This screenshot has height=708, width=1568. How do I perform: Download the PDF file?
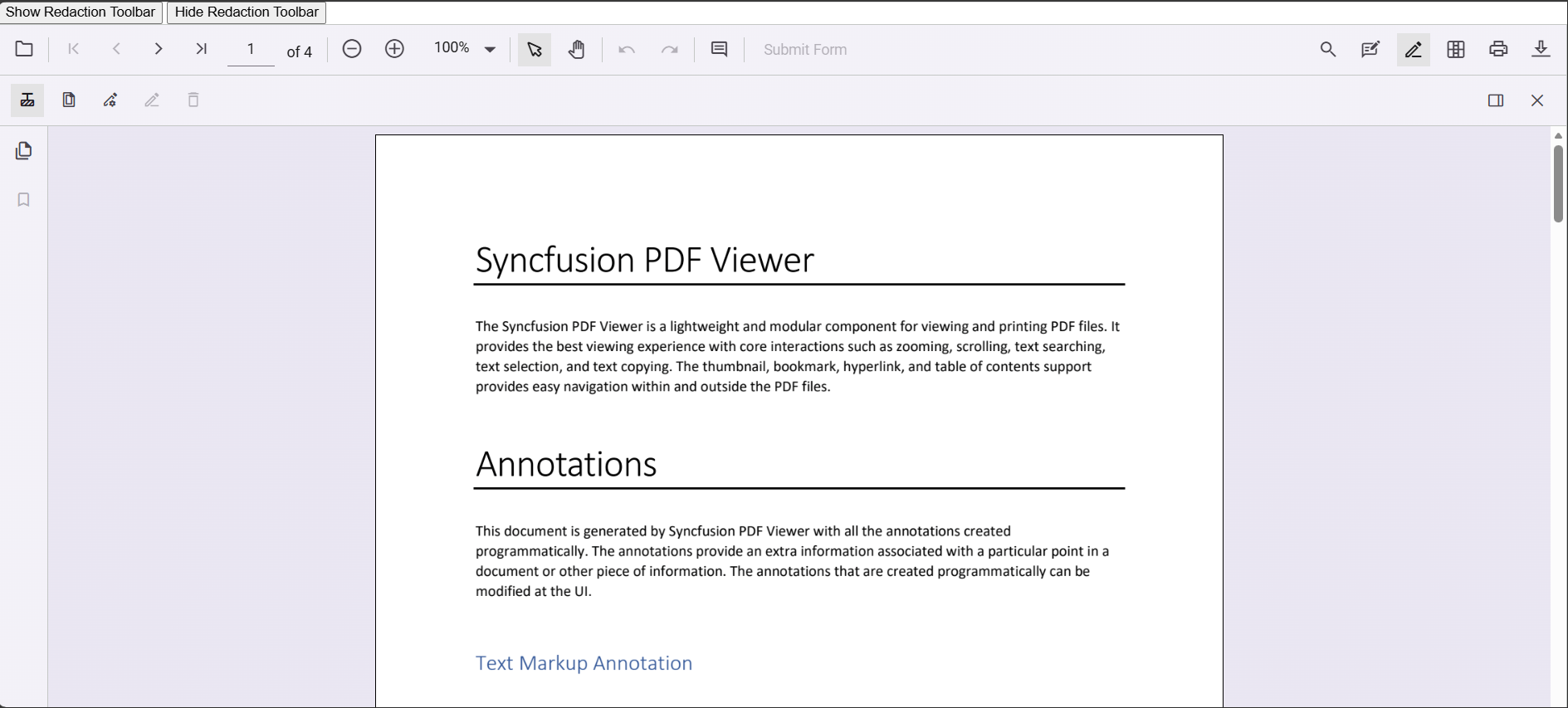(x=1541, y=49)
